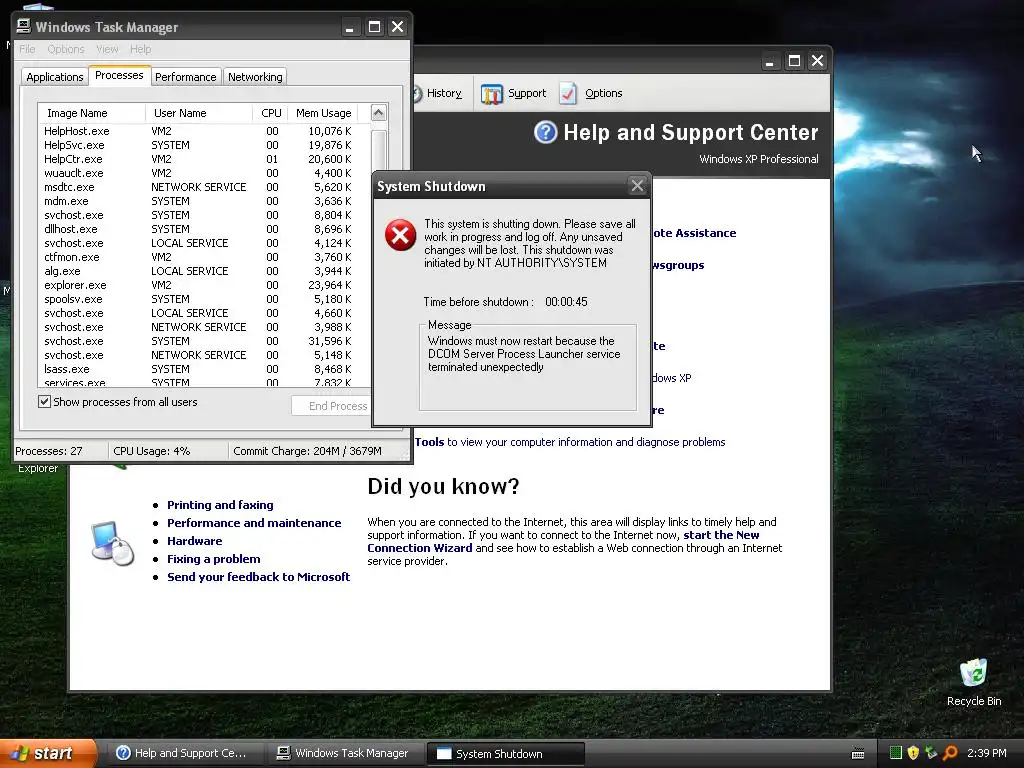Close the System Shutdown dialog
The image size is (1024, 768).
[x=637, y=186]
